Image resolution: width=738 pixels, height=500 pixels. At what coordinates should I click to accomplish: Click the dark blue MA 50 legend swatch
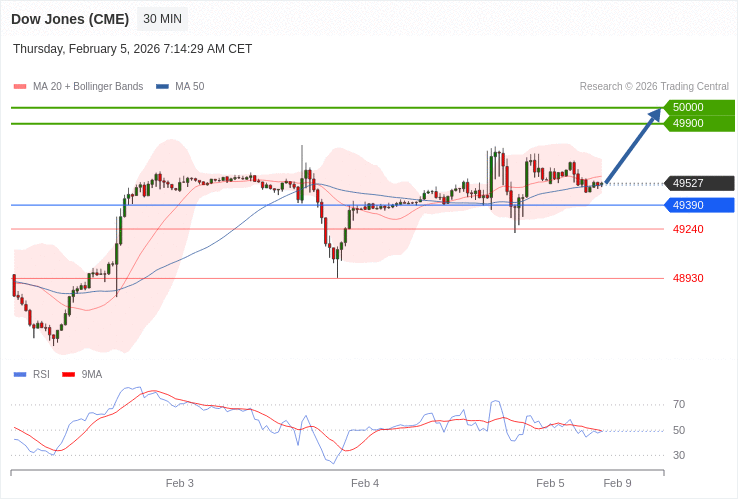pos(162,87)
